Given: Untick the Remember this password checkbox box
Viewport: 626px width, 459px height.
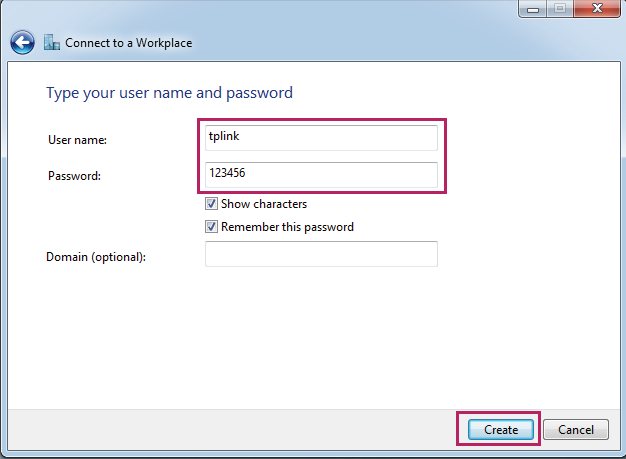Looking at the screenshot, I should click(x=212, y=227).
